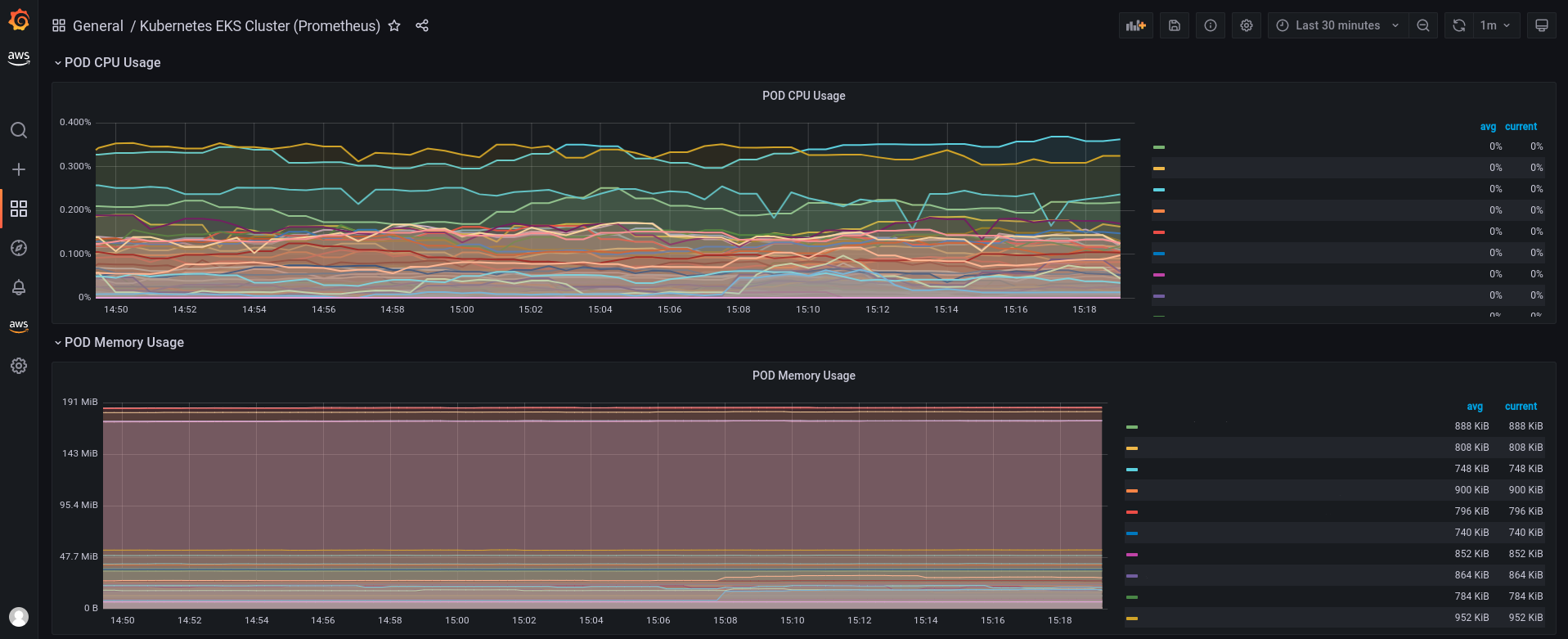Click the Add panel icon
Viewport: 1568px width, 639px height.
point(1135,25)
